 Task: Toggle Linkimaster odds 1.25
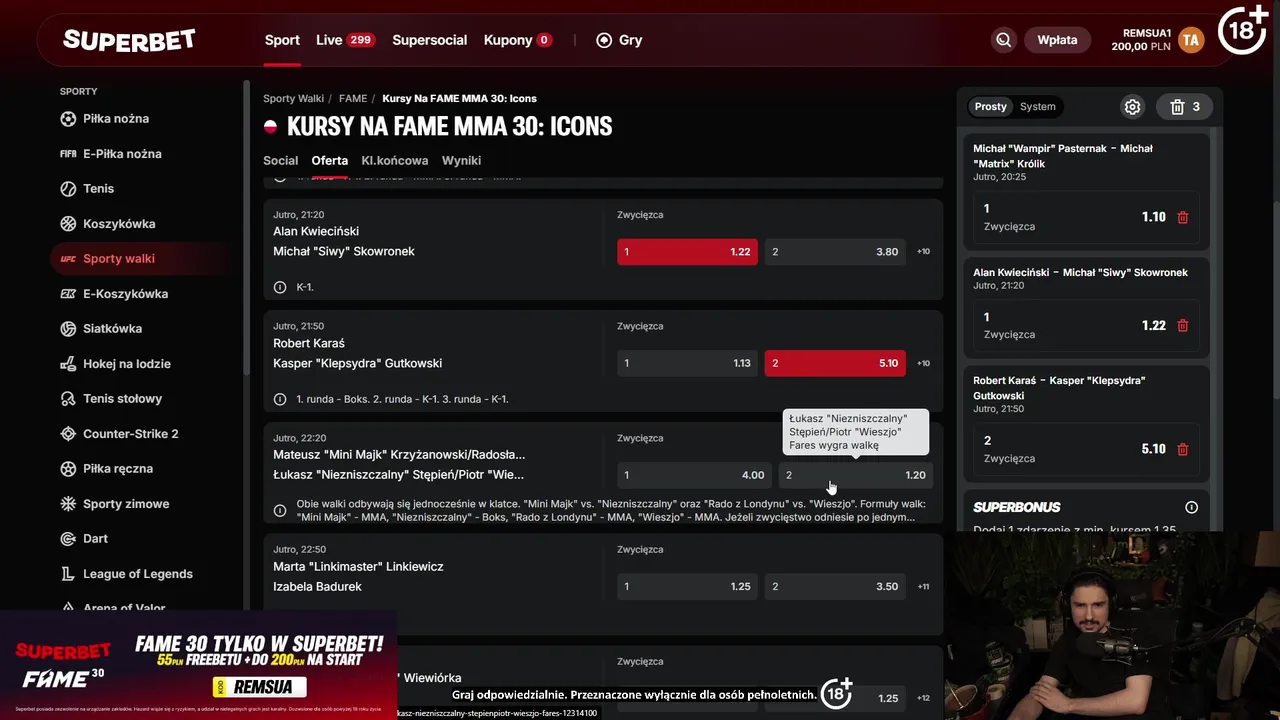coord(687,587)
